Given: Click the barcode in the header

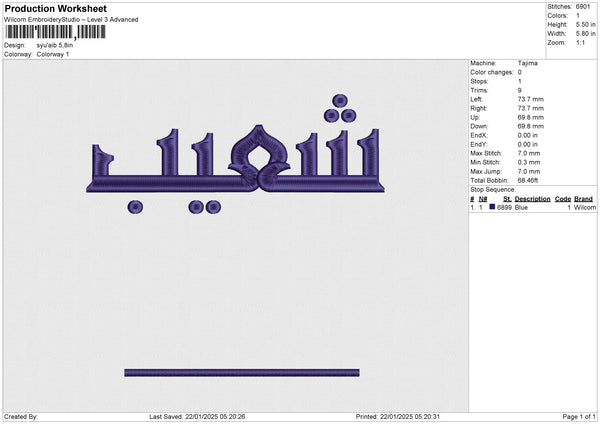Looking at the screenshot, I should (56, 32).
